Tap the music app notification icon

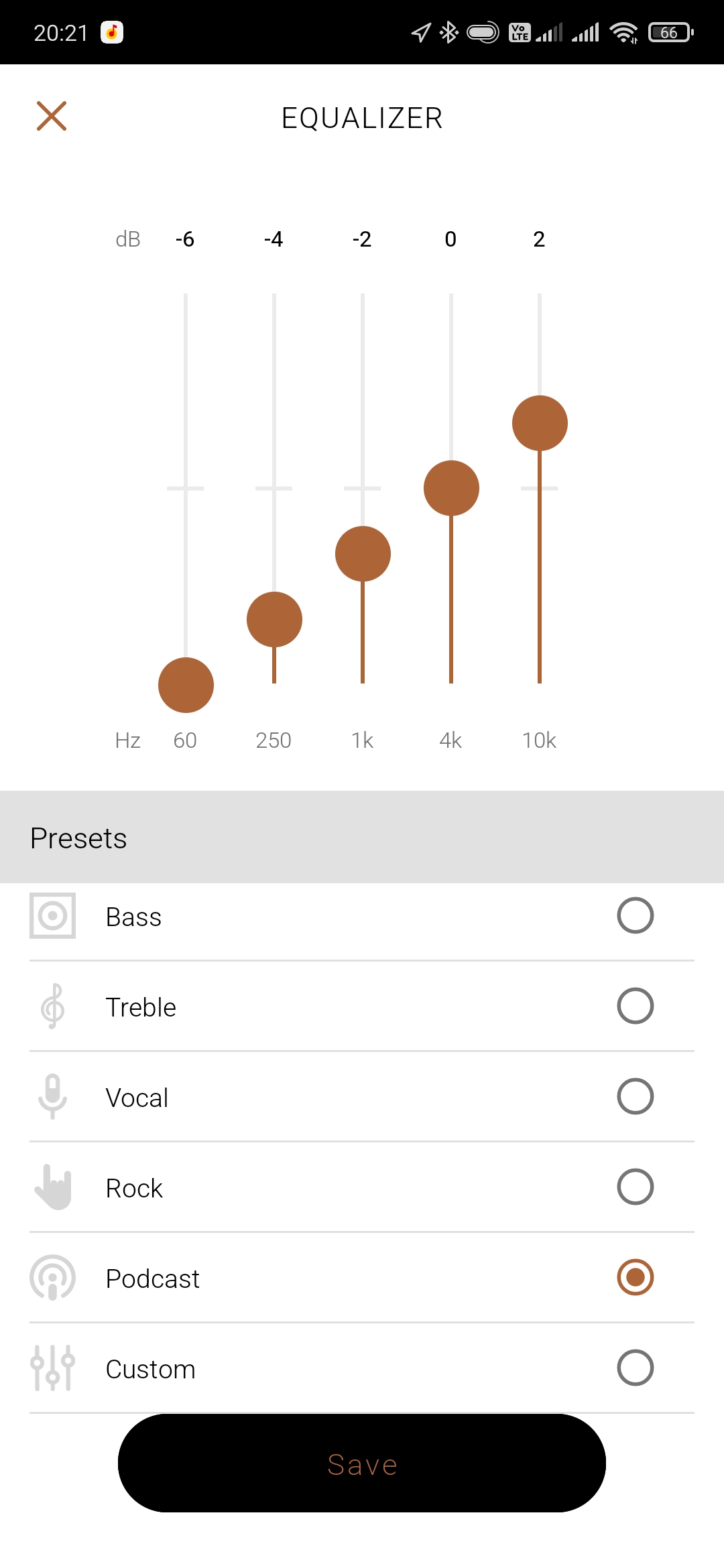tap(112, 32)
